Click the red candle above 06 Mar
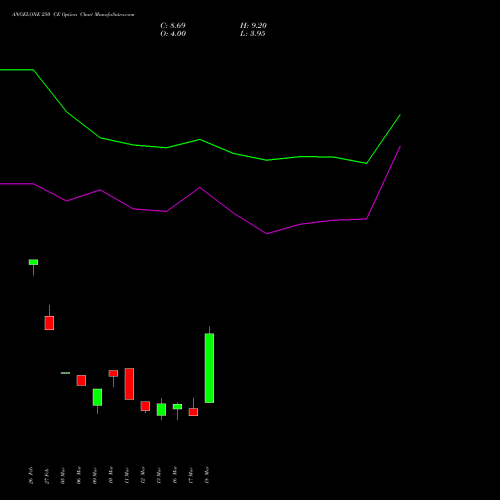 click(81, 380)
